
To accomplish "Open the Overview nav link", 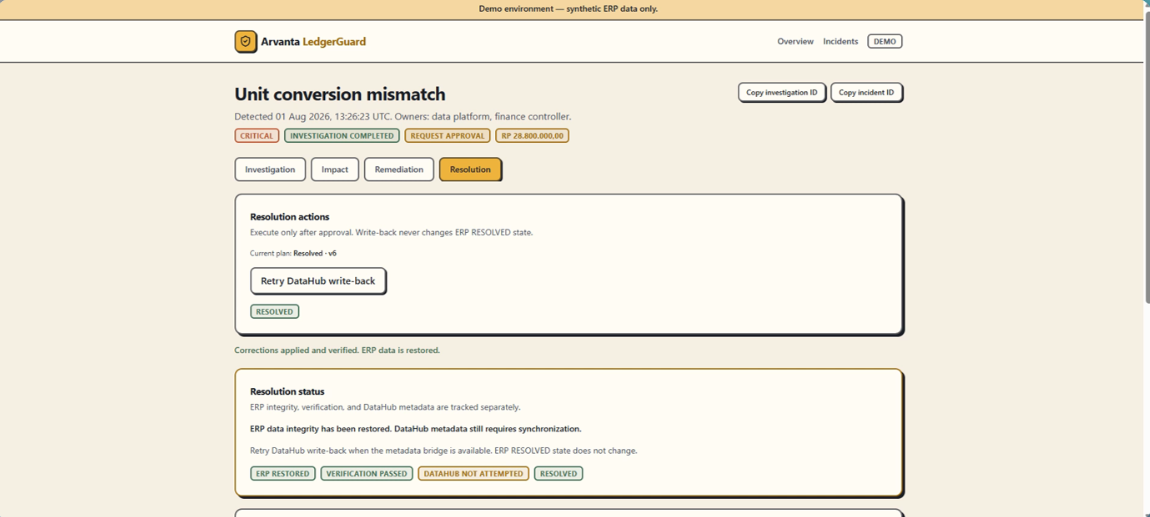I will click(x=795, y=42).
